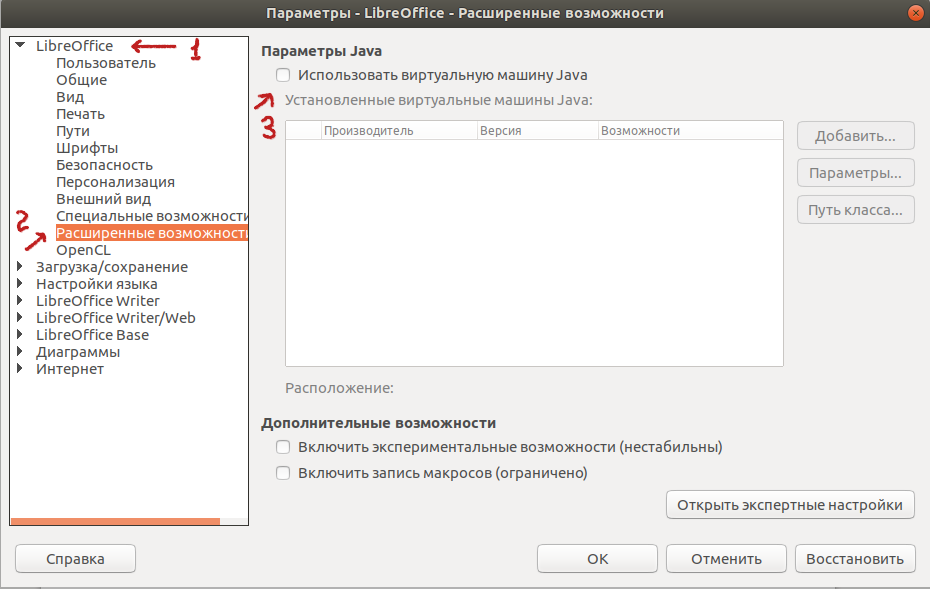
Task: Enable macro recording checkbox
Action: tap(283, 473)
